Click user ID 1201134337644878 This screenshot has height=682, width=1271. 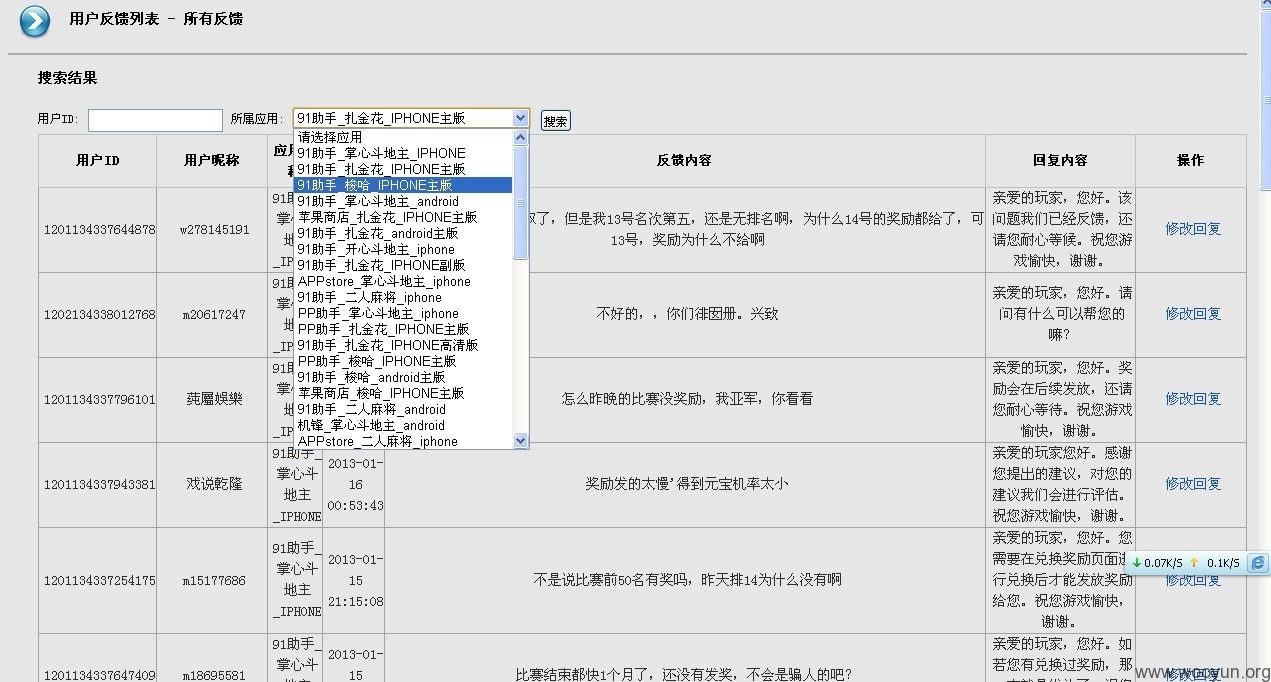[x=99, y=230]
